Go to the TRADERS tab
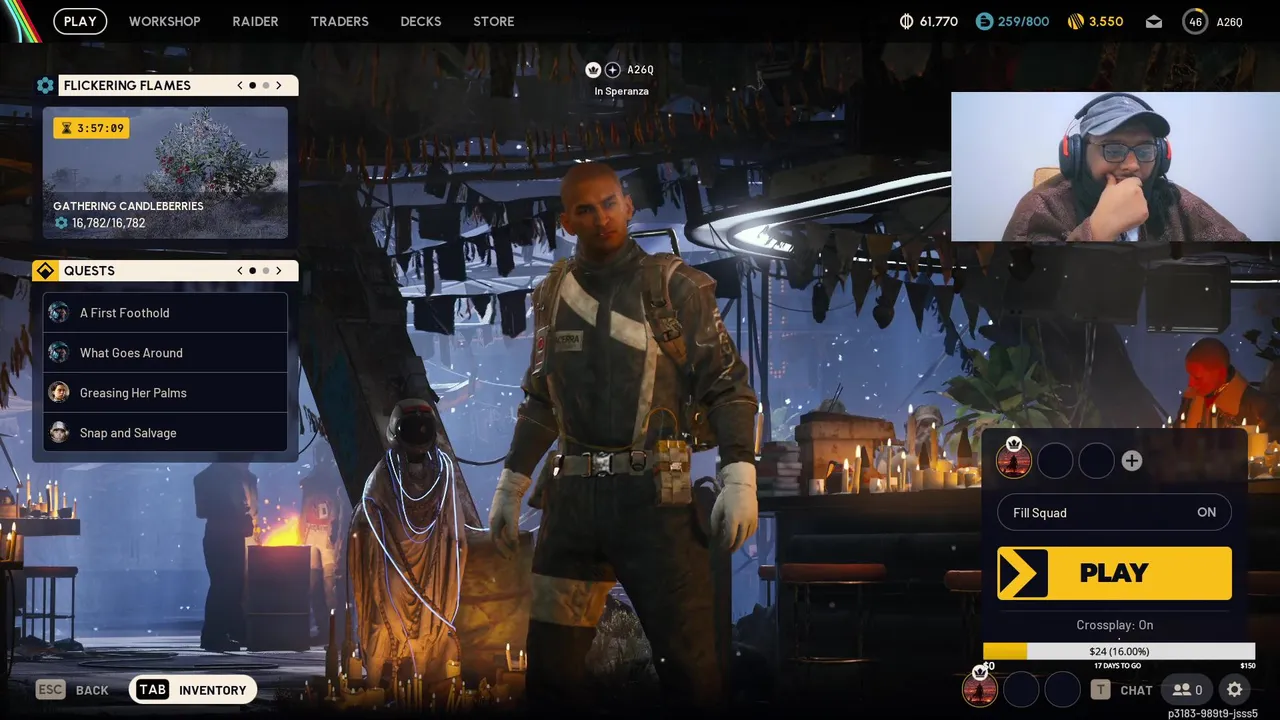This screenshot has width=1280, height=720. pos(339,21)
